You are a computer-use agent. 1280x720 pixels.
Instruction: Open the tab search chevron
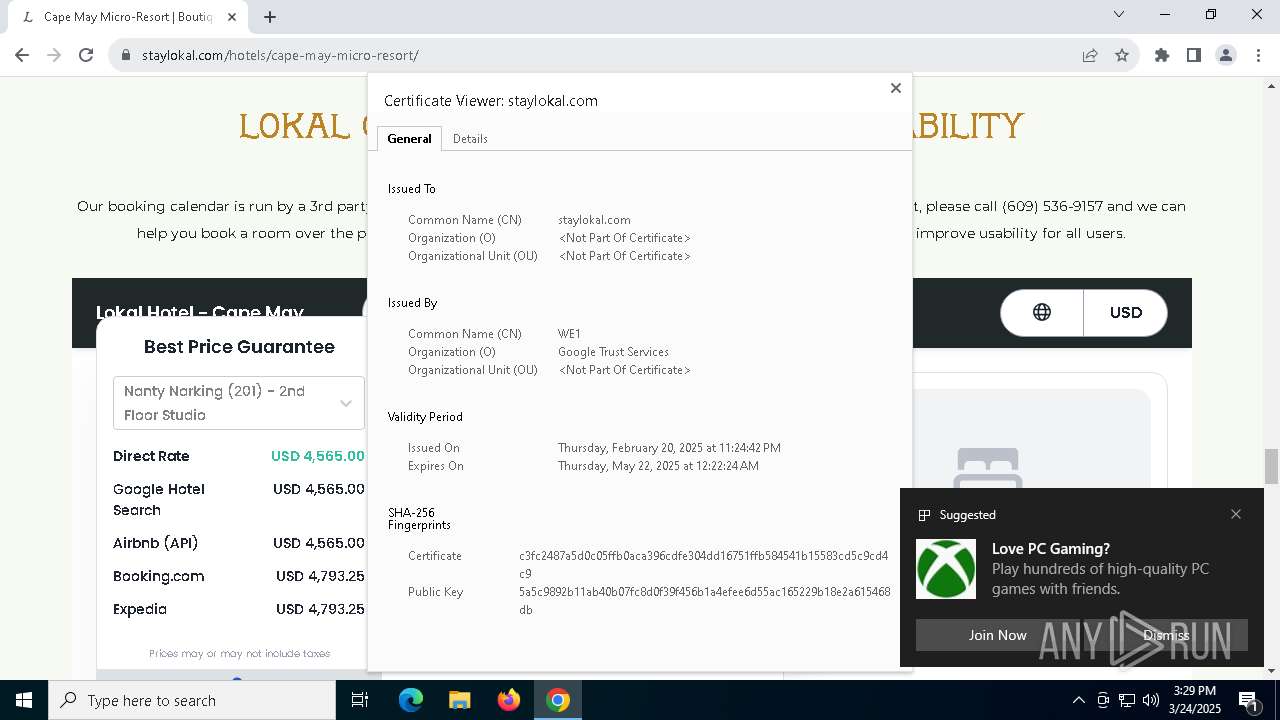coord(1119,14)
